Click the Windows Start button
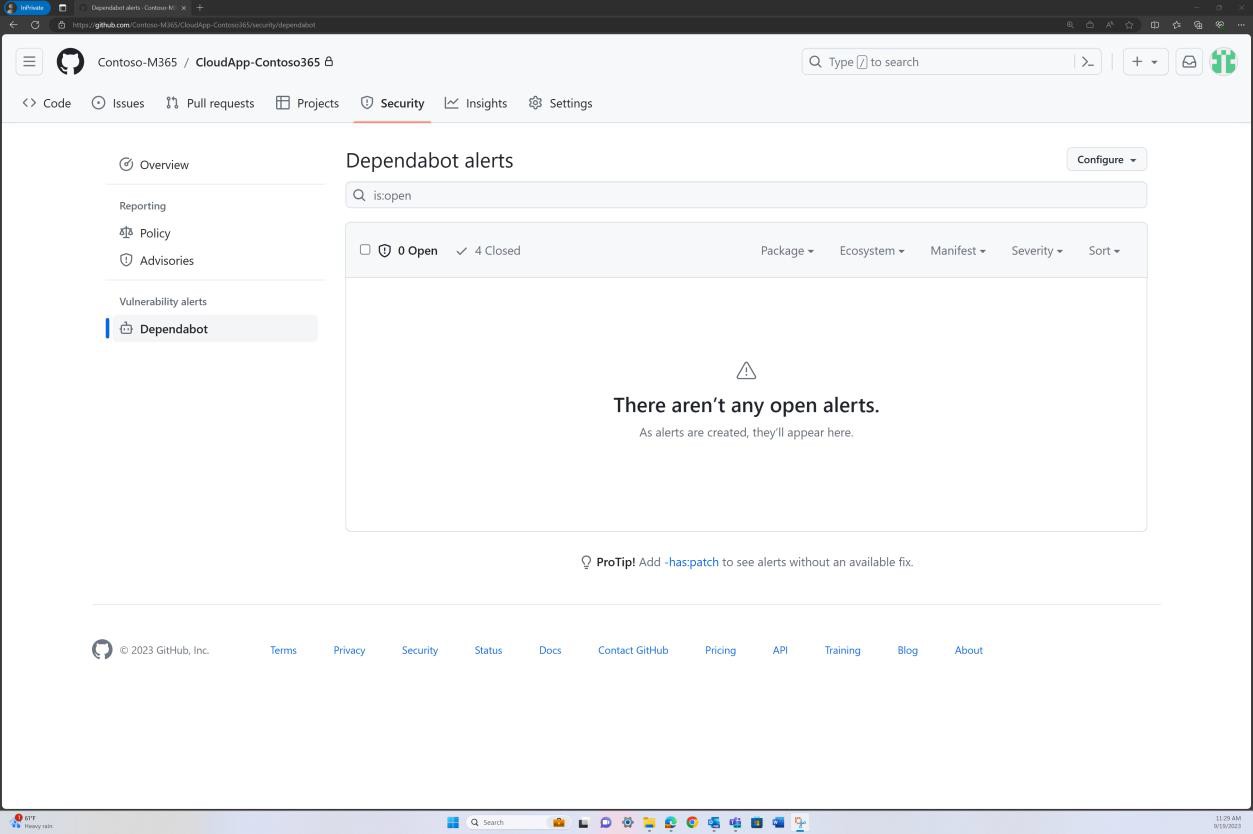 coord(452,822)
